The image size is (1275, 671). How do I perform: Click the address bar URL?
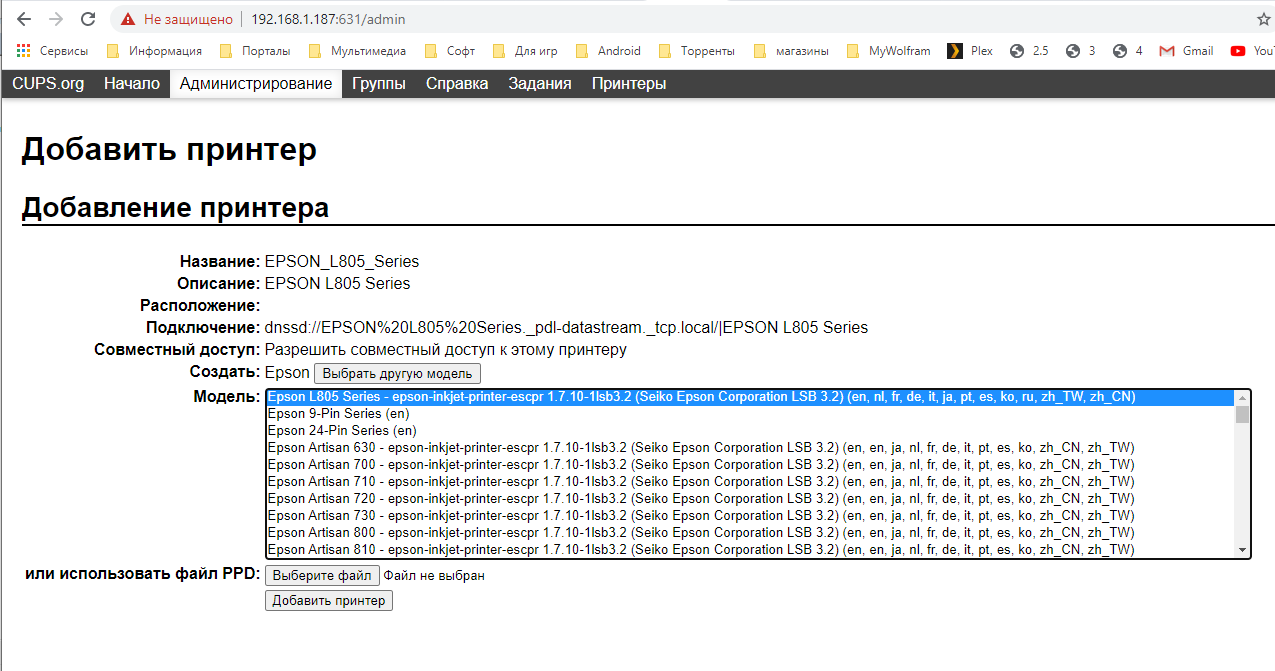point(328,19)
